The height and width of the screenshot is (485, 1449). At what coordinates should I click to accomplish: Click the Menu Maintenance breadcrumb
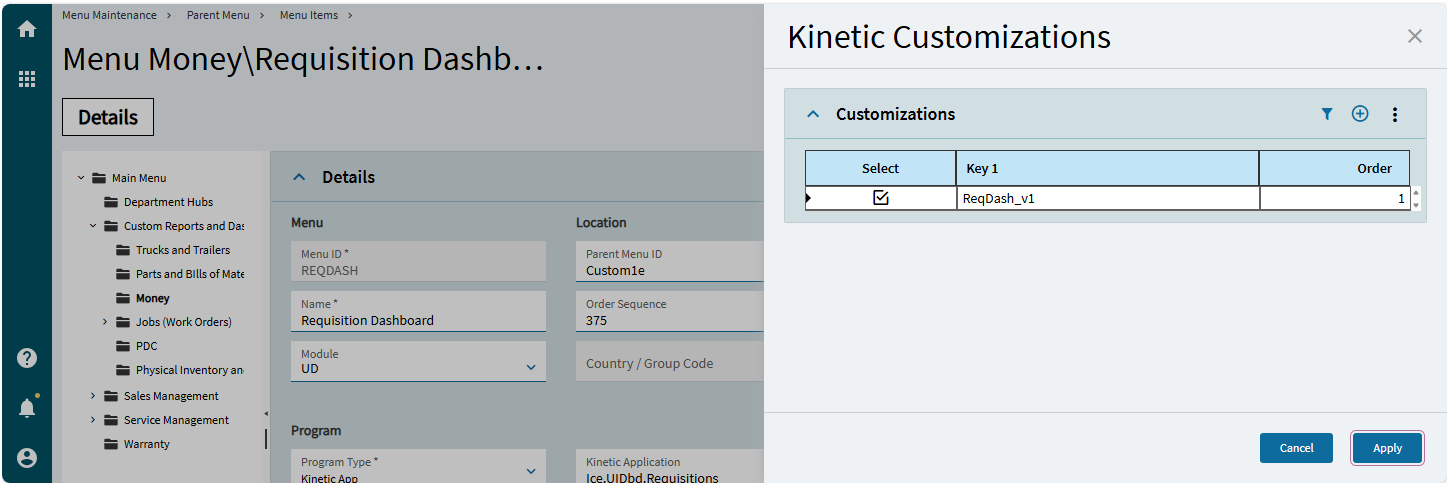coord(109,15)
